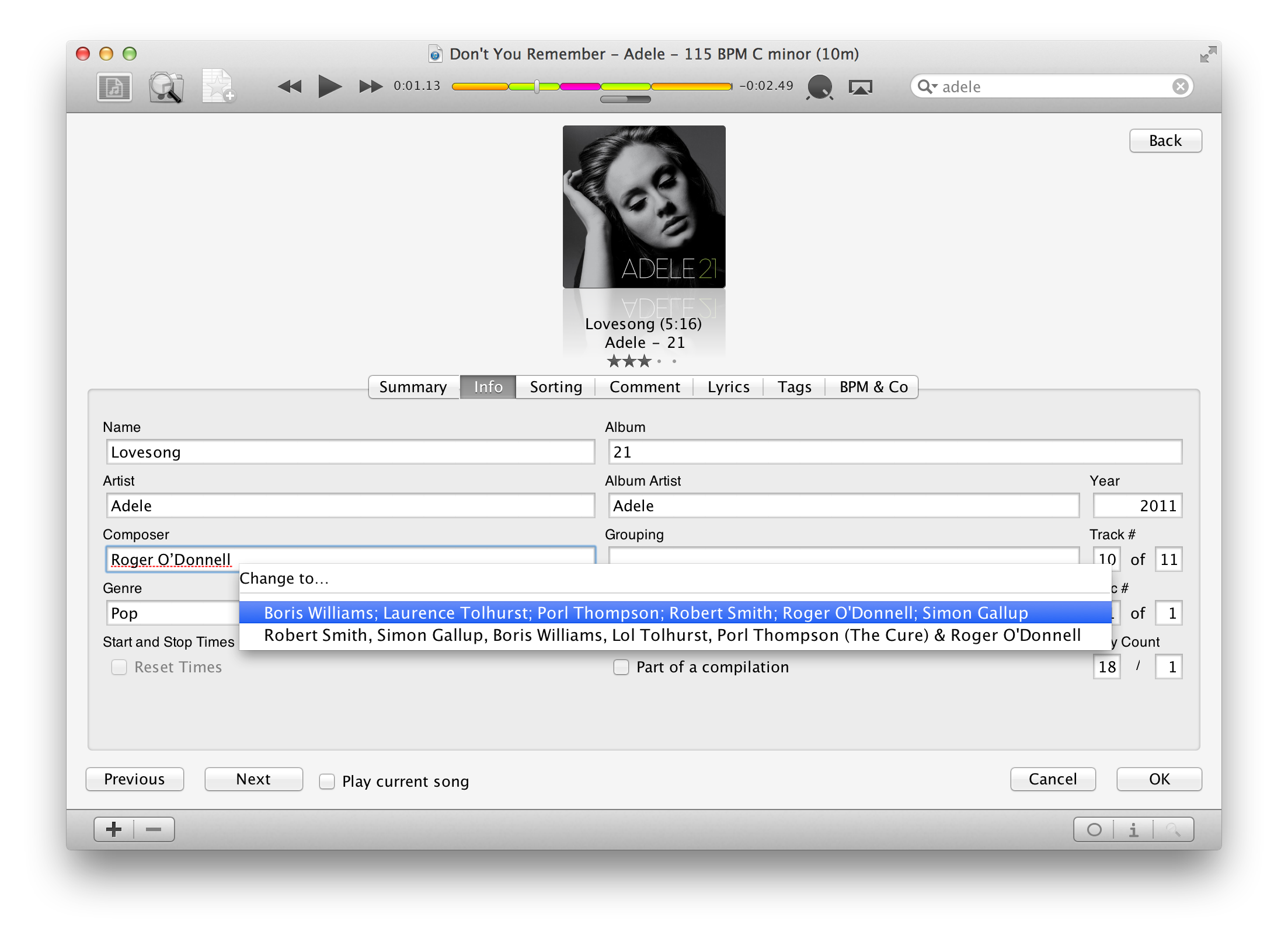Click the play count field showing 18

pyautogui.click(x=1107, y=667)
